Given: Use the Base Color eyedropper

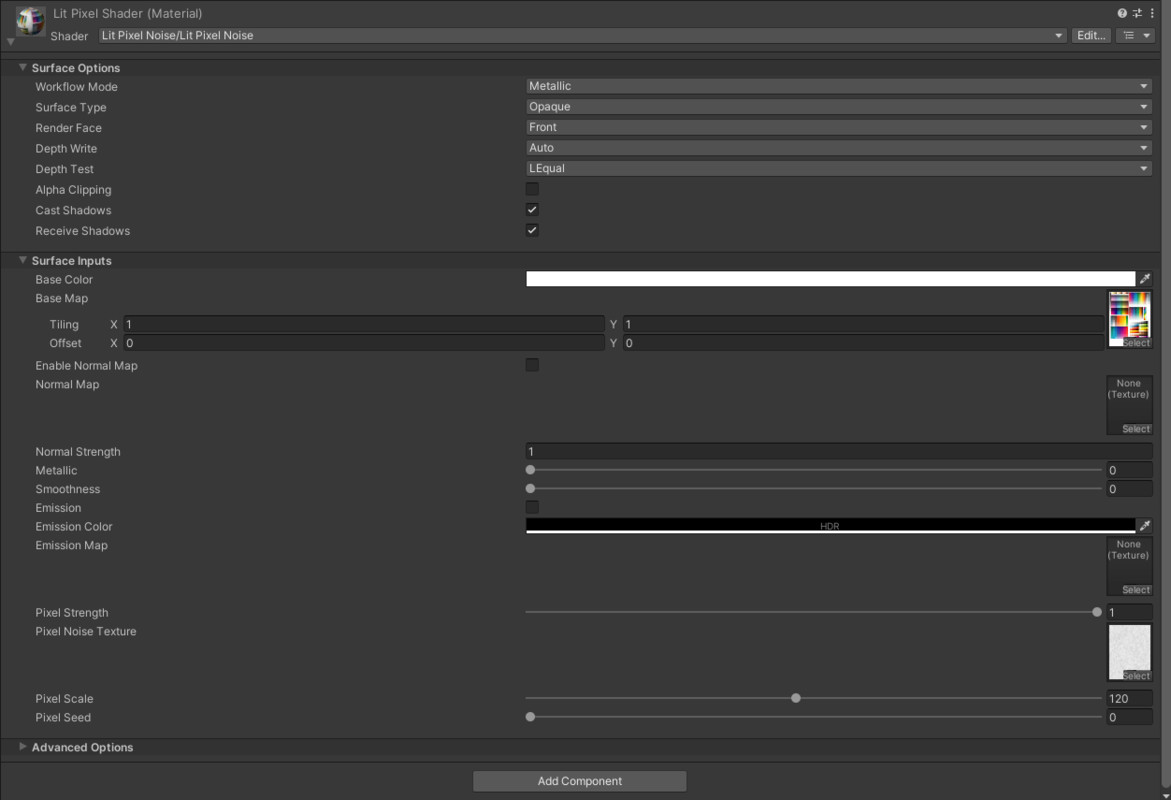Looking at the screenshot, I should pos(1145,279).
